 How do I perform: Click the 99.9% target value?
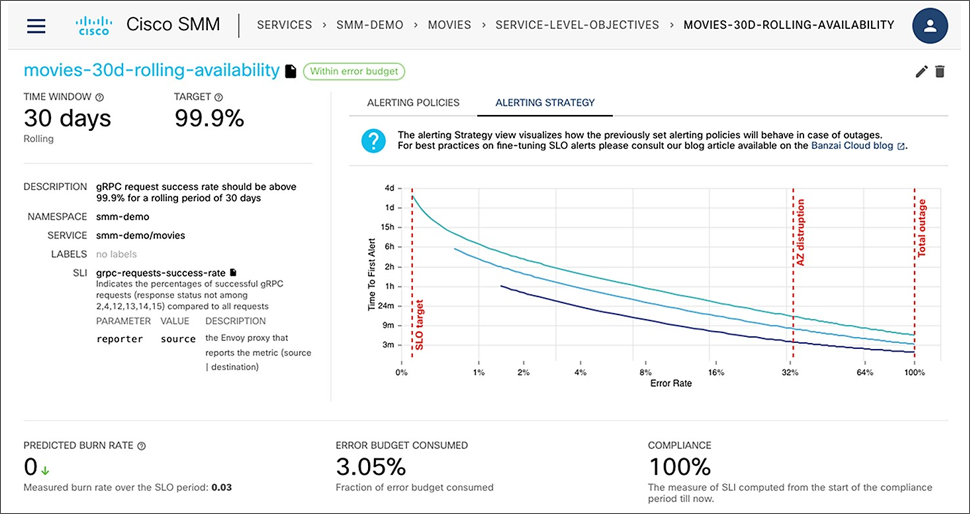(x=209, y=119)
